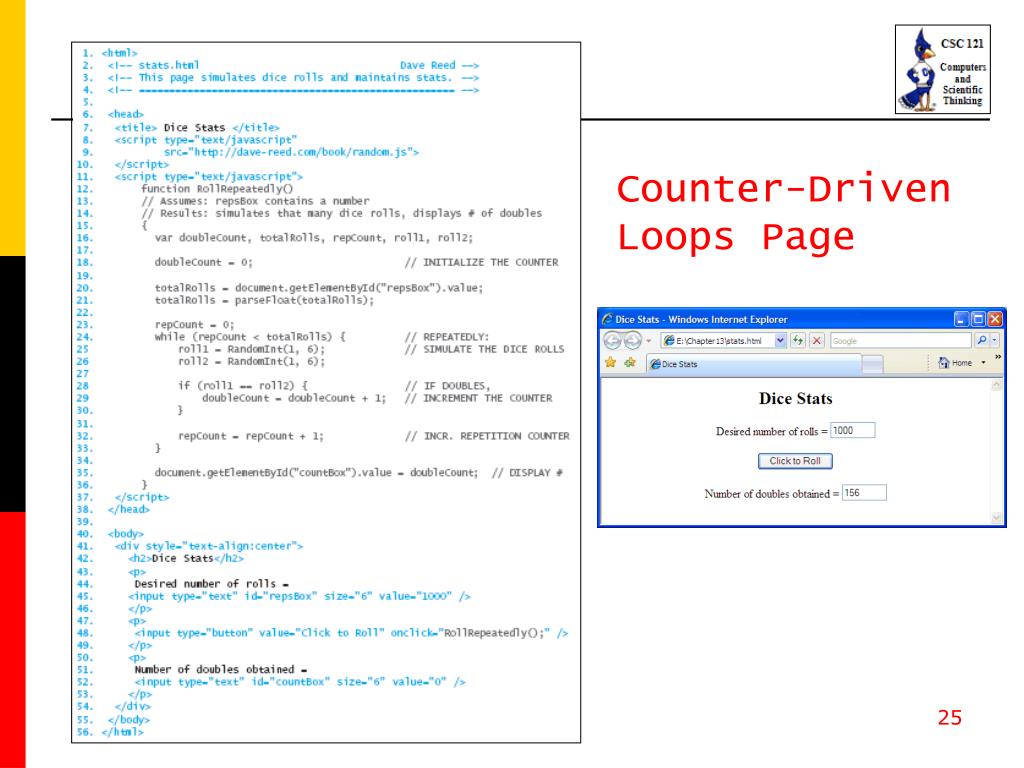
Task: Go back with the Internet Explorer Back arrow
Action: (612, 340)
